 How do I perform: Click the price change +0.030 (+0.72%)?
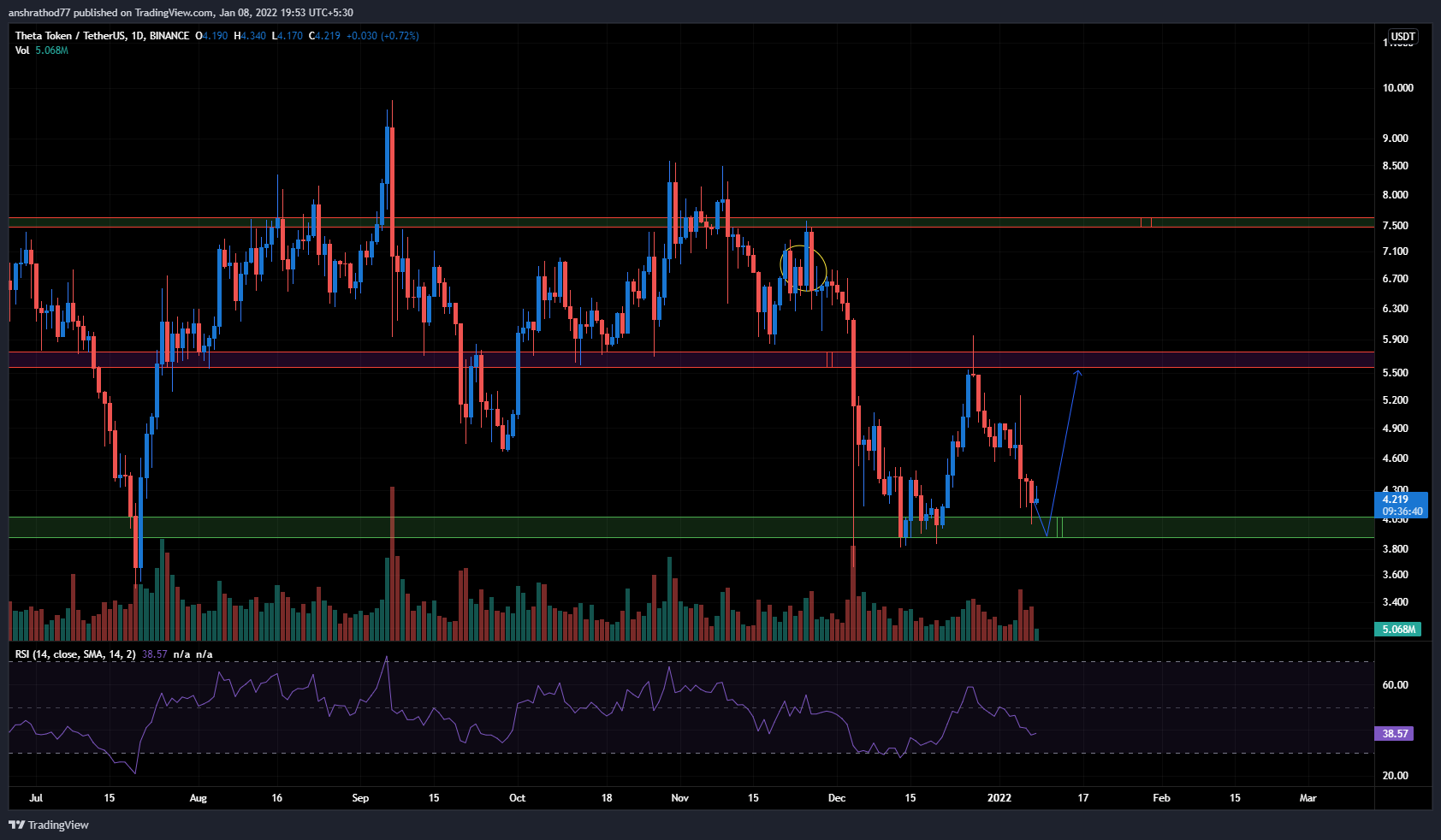382,36
